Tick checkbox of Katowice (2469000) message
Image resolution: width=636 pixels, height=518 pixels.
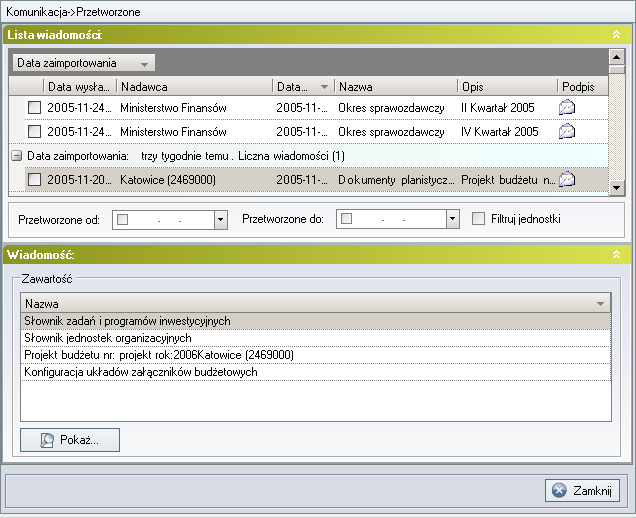coord(34,179)
